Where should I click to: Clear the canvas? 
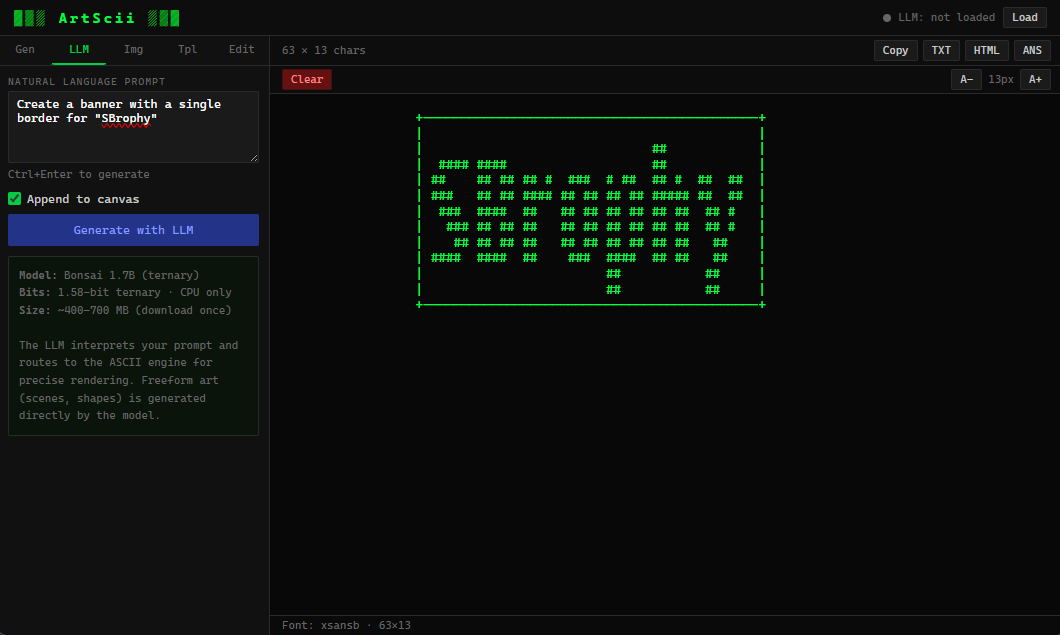pyautogui.click(x=307, y=79)
